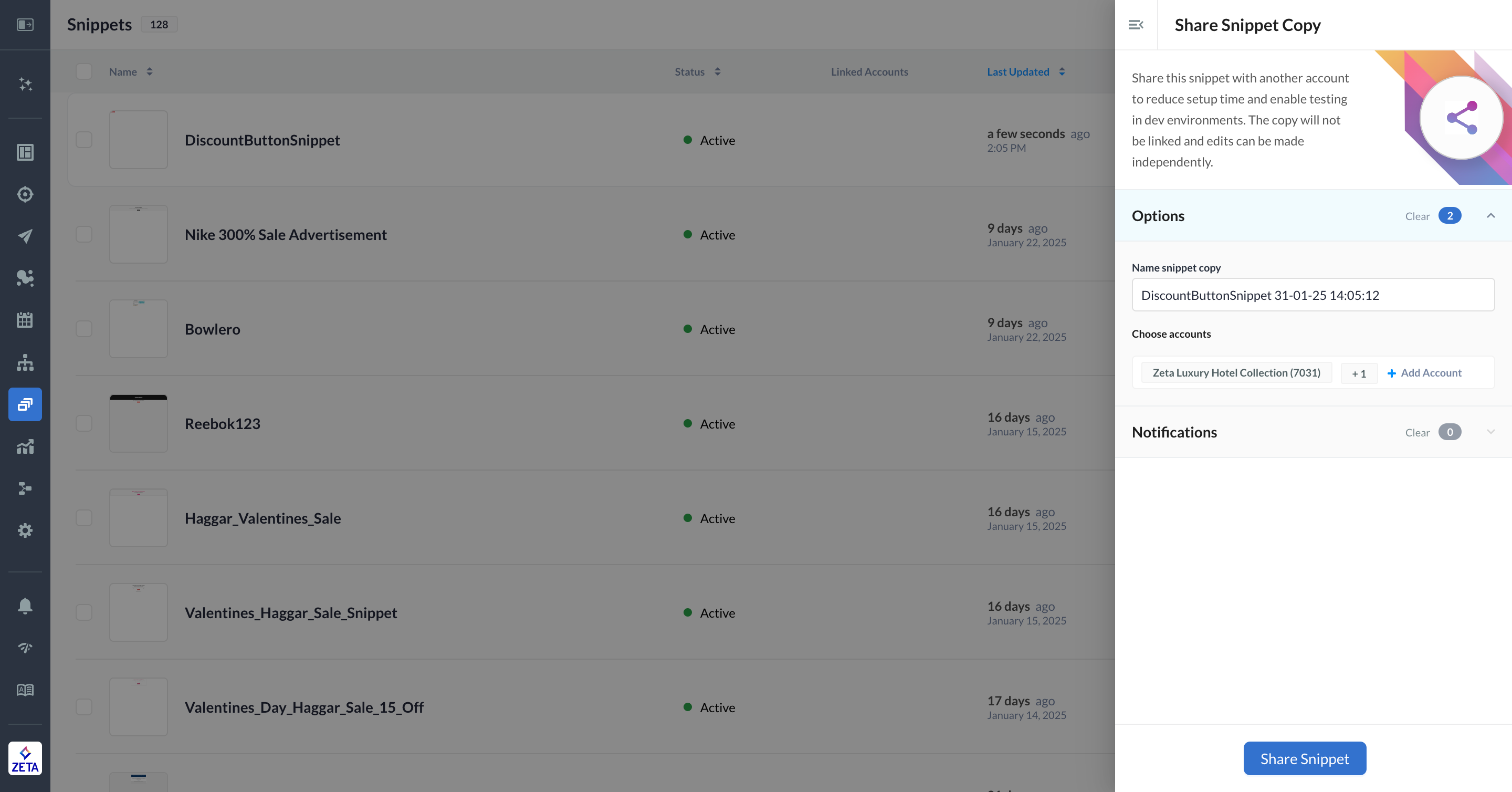Check the DiscountButtonSnippet row checkbox
Viewport: 1512px width, 792px height.
tap(84, 140)
